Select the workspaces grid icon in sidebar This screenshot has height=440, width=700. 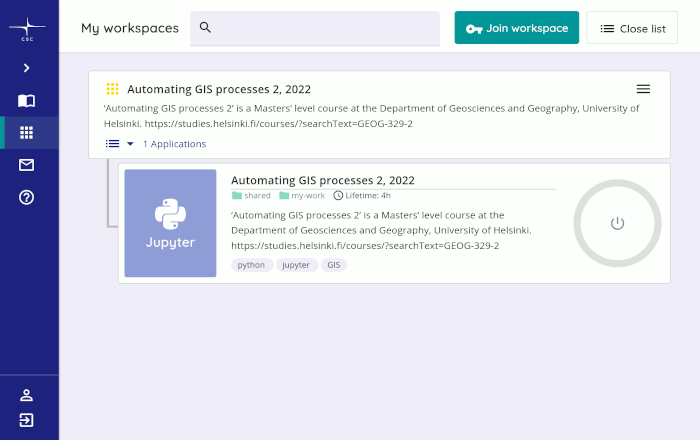(26, 133)
